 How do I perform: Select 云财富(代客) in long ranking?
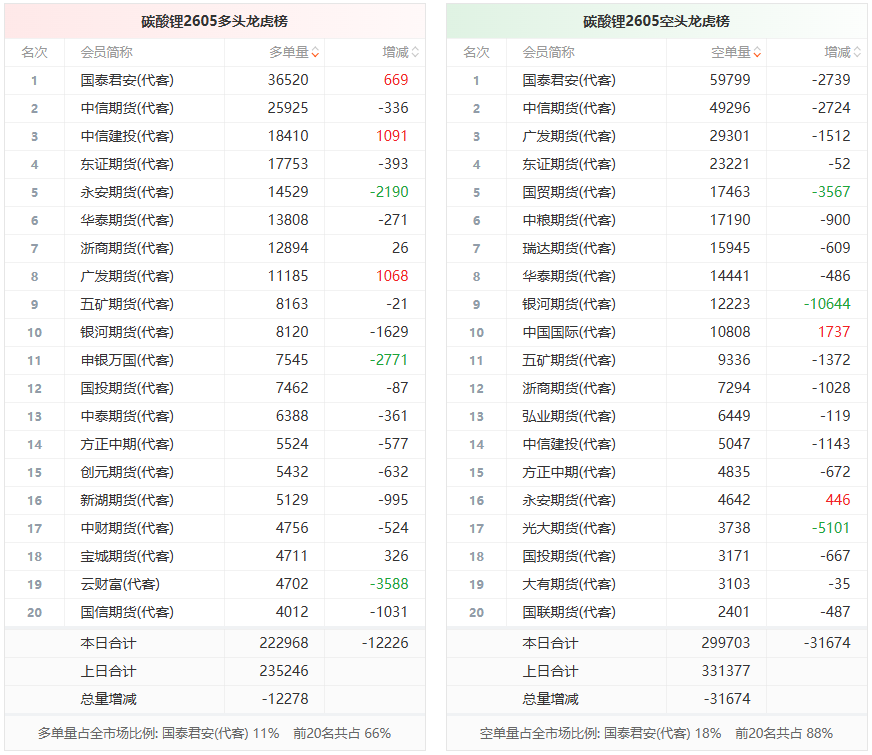[120, 584]
